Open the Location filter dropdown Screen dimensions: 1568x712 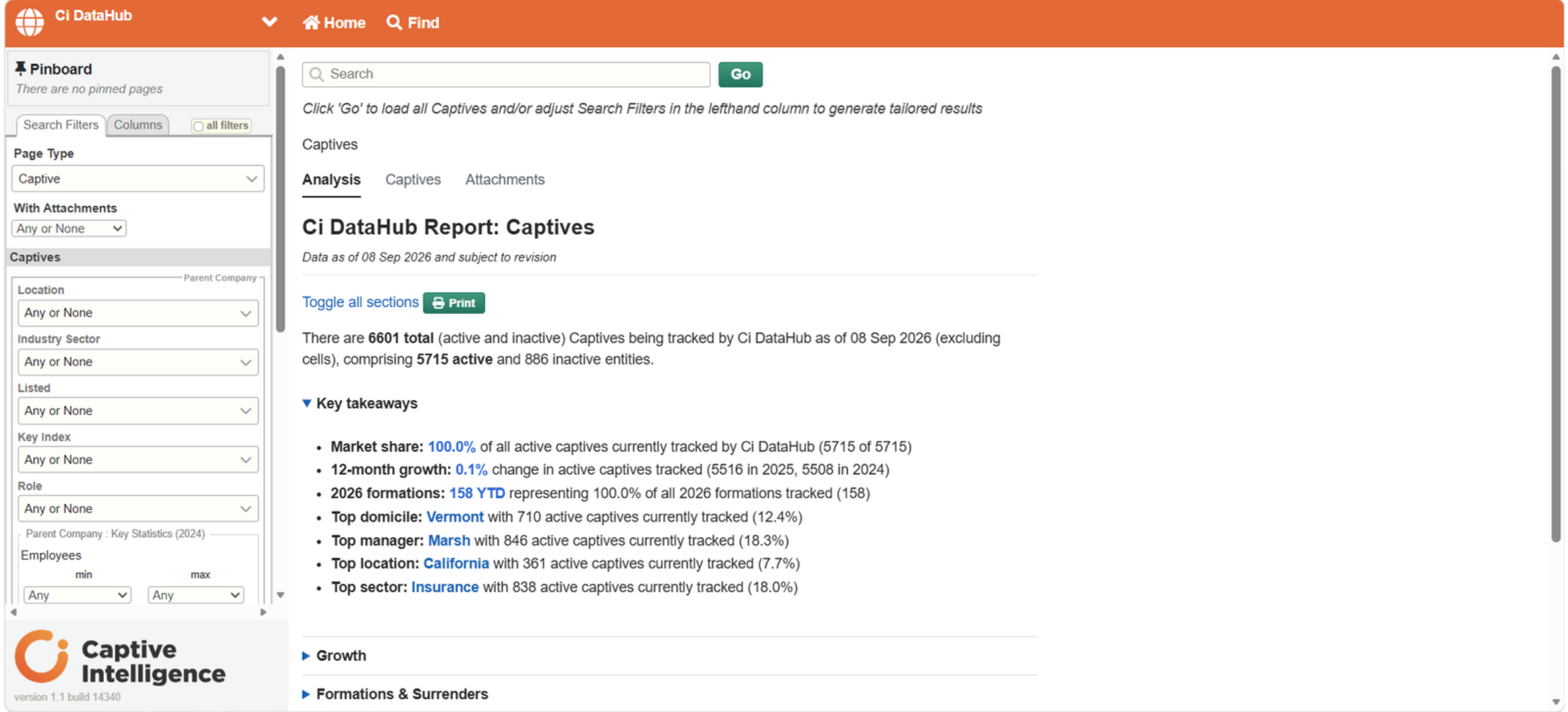click(137, 313)
